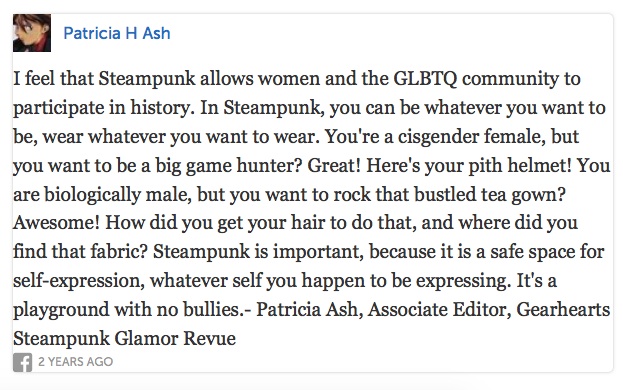Image resolution: width=623 pixels, height=390 pixels.
Task: Open the Patricia H Ash profile link
Action: point(117,33)
